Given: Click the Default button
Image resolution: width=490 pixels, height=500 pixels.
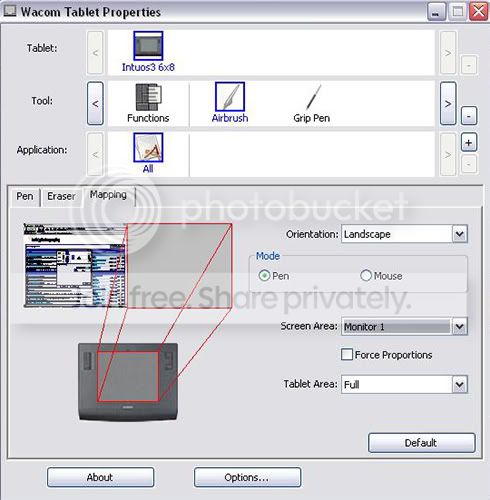Looking at the screenshot, I should [421, 443].
